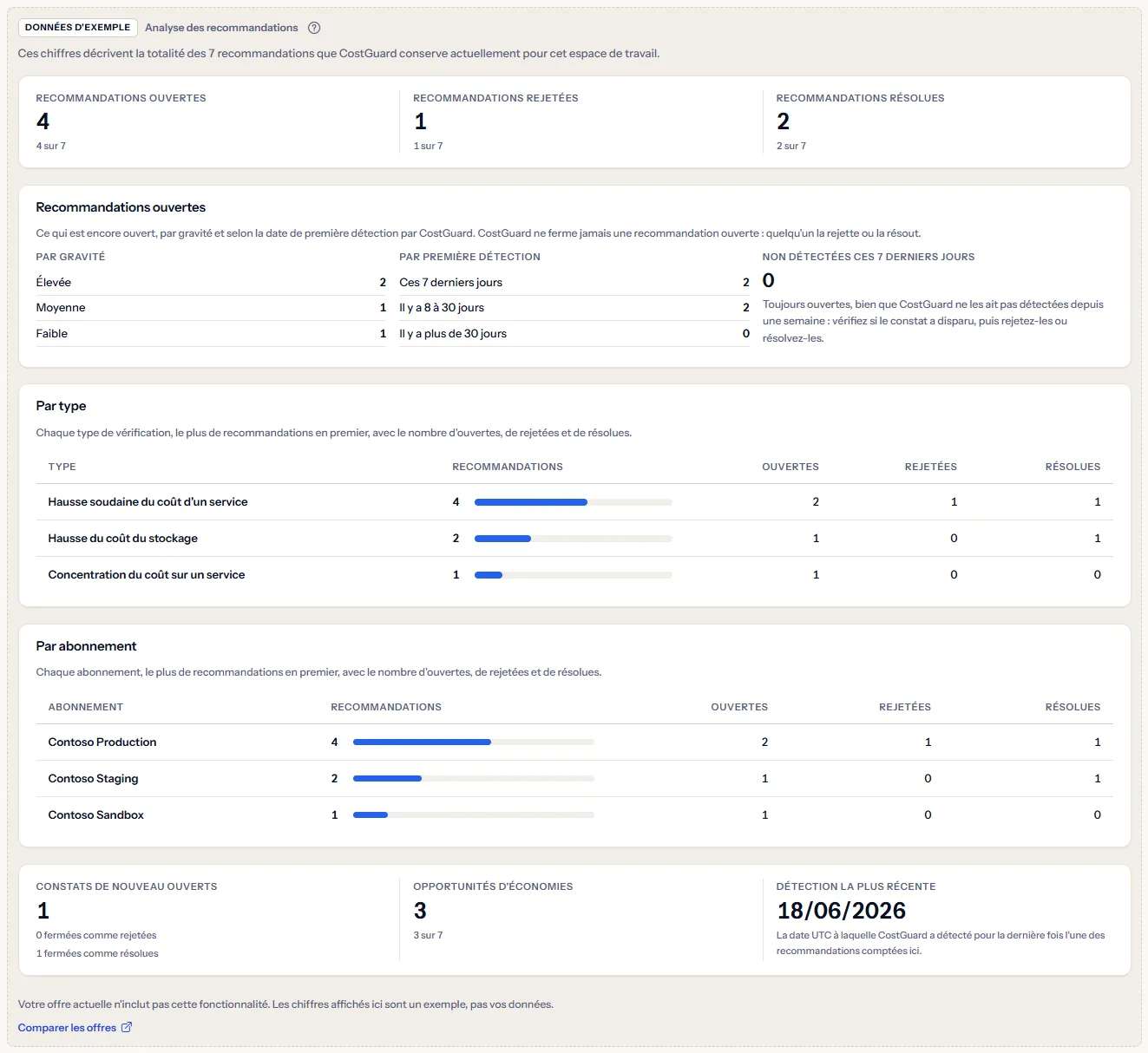Select the "1 sur 7" caption
Image resolution: width=1148 pixels, height=1053 pixels.
[428, 146]
